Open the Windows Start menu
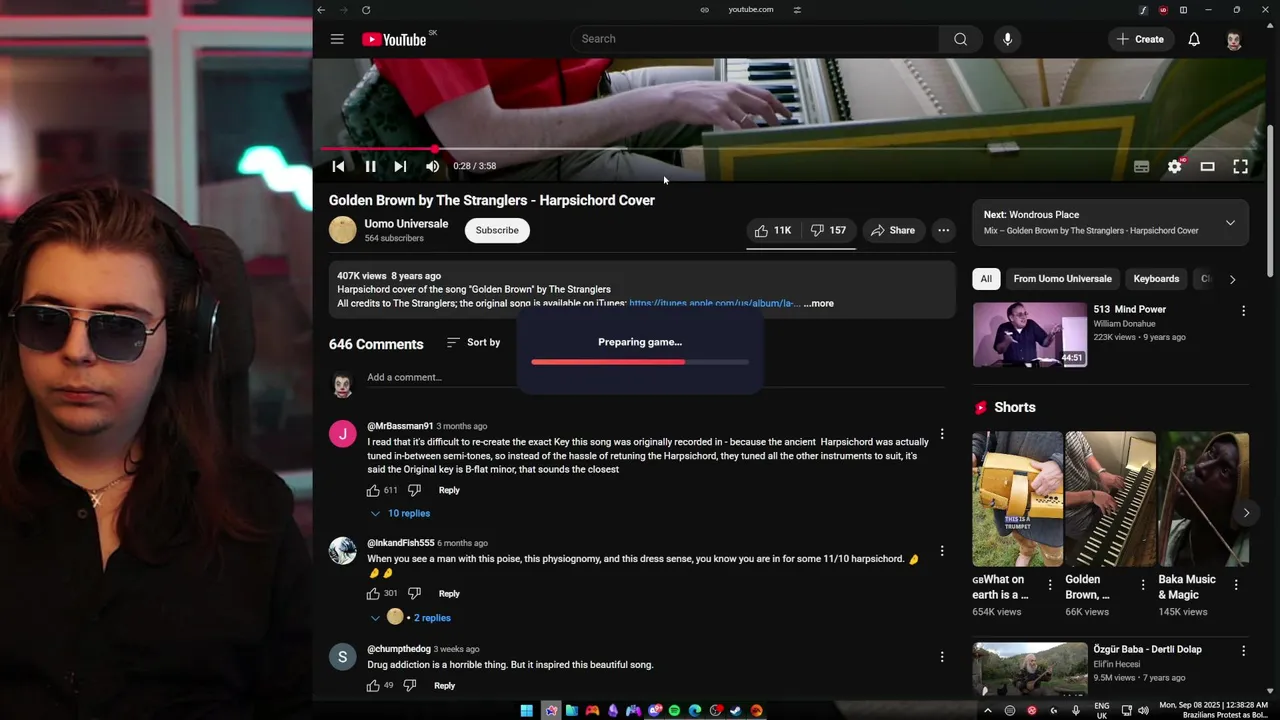 (526, 711)
